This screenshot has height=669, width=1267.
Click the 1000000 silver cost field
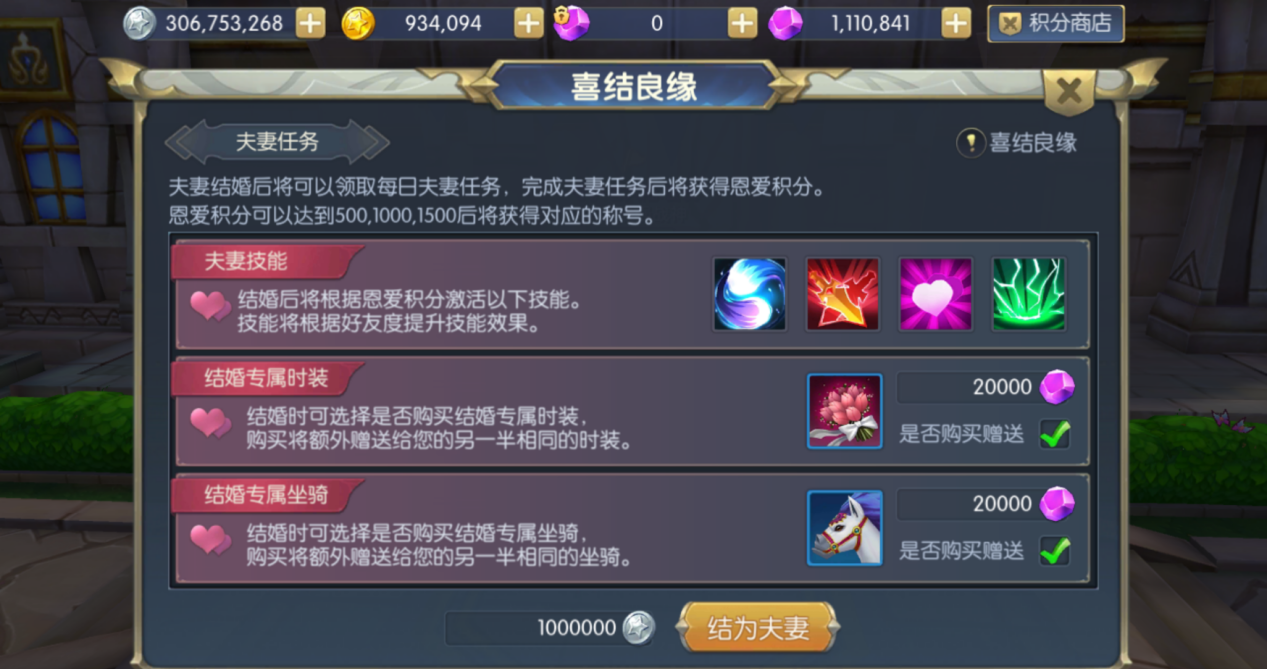click(x=550, y=628)
